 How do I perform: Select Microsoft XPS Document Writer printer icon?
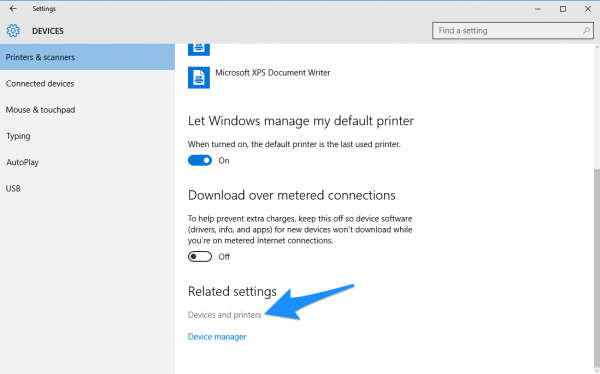coord(199,78)
